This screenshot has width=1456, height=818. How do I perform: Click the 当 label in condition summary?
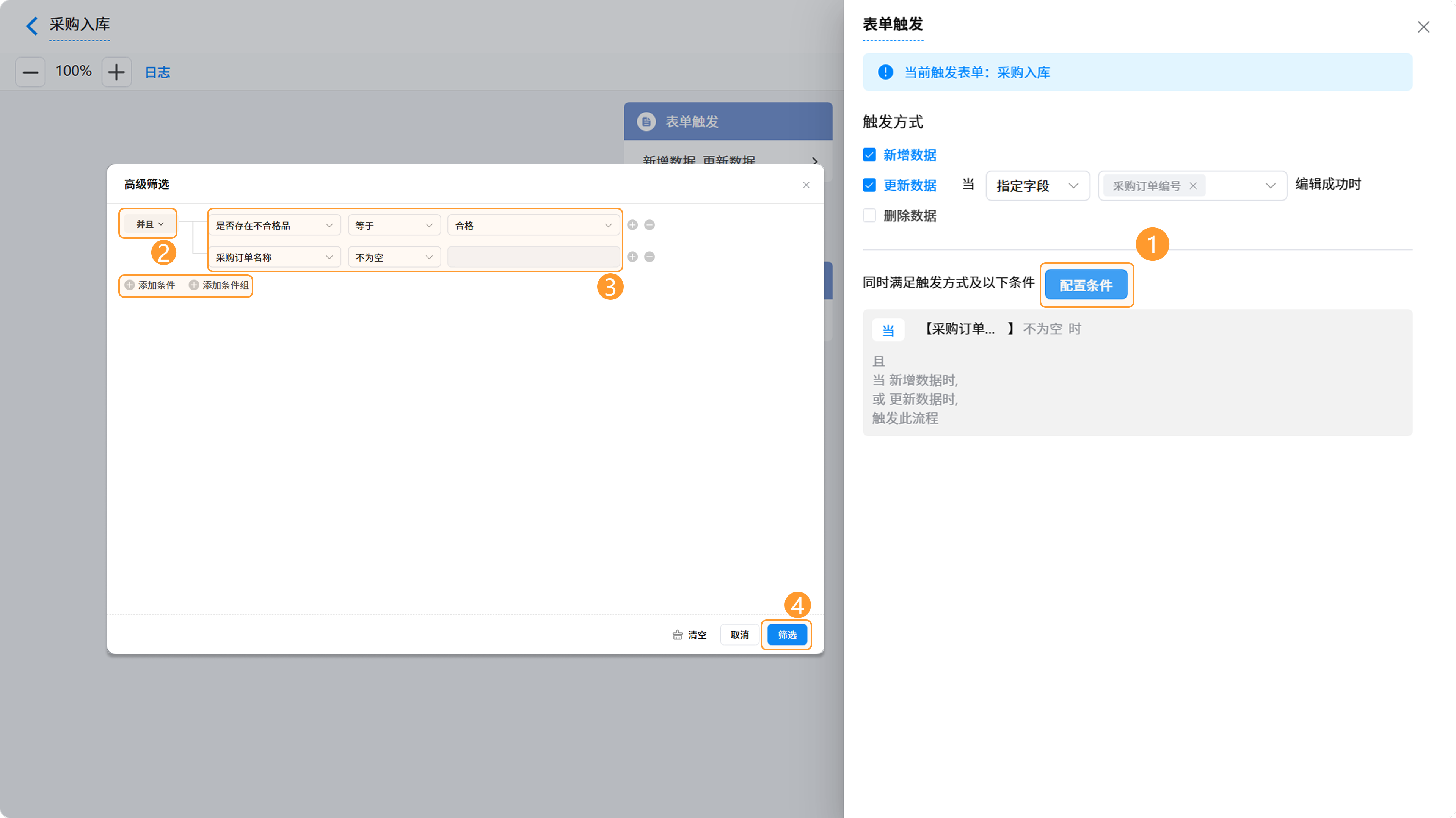tap(888, 330)
